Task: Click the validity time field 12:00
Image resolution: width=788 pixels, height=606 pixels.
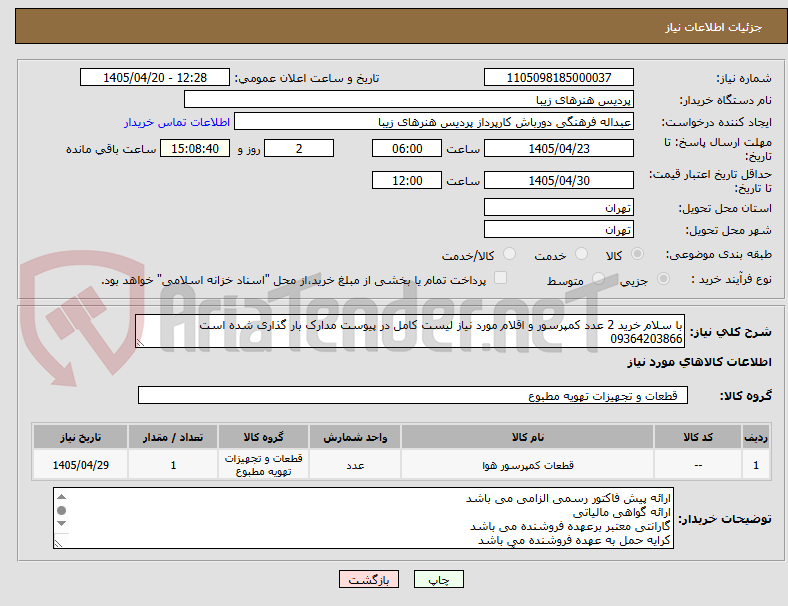Action: click(407, 180)
